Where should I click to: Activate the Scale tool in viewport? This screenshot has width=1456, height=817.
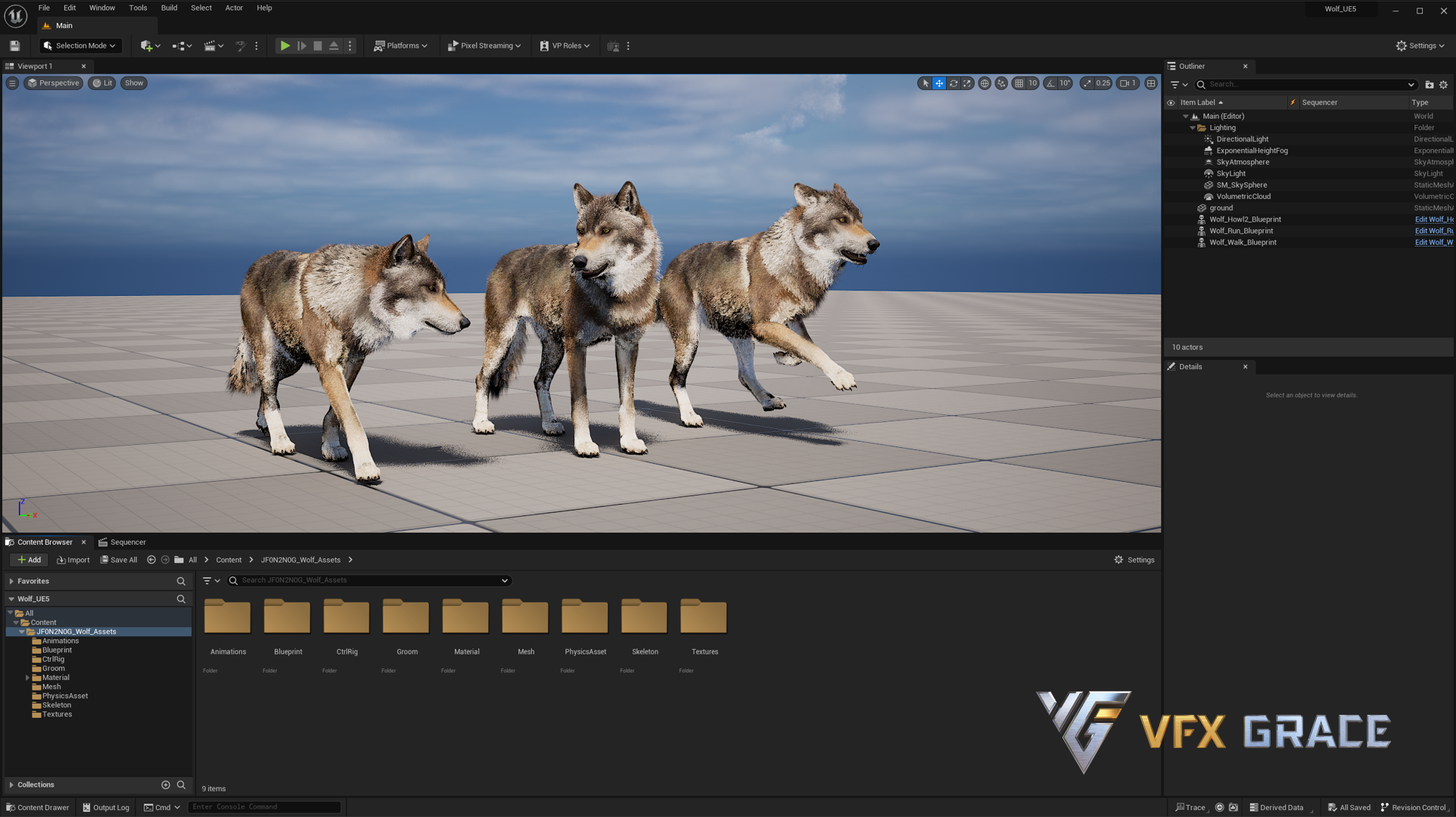pyautogui.click(x=967, y=83)
